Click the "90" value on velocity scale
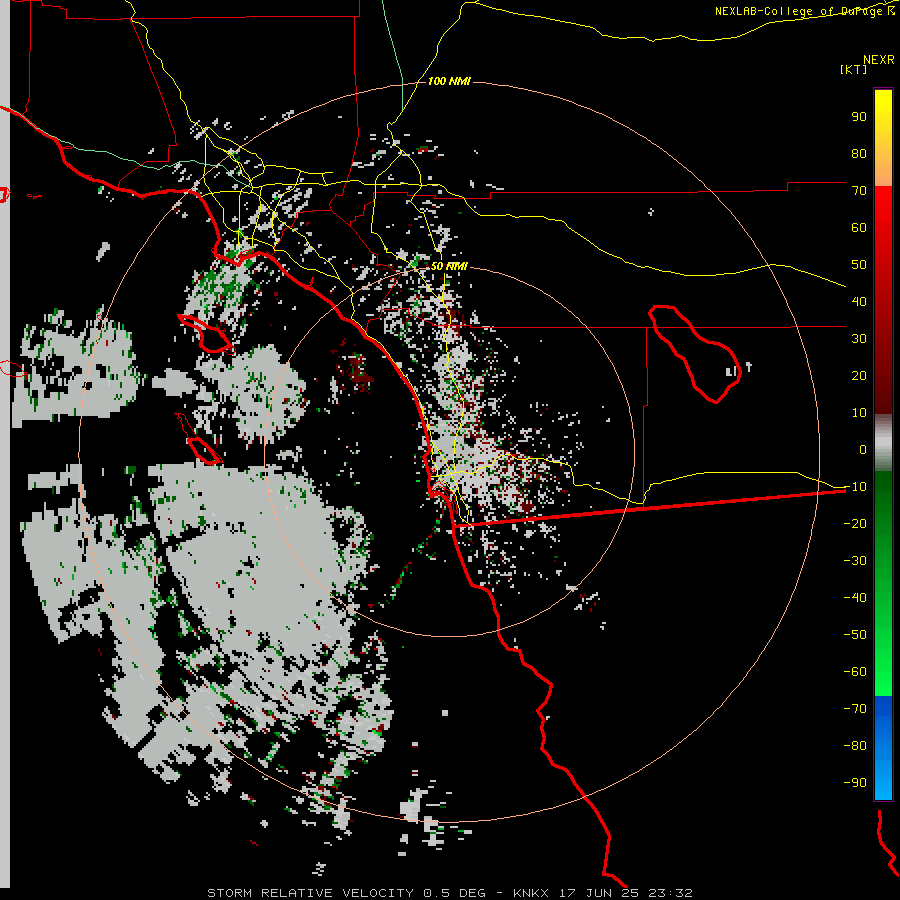 [859, 117]
